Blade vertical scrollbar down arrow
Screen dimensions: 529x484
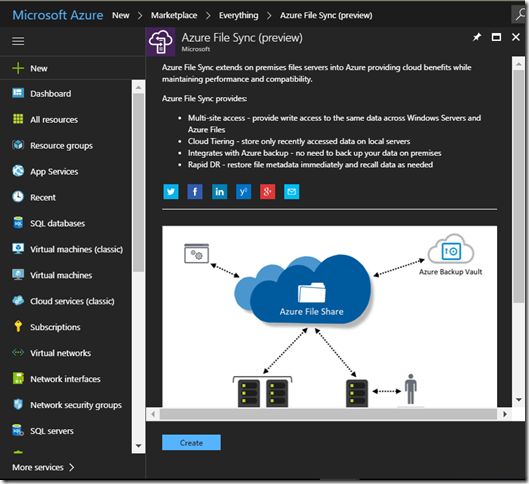519,400
